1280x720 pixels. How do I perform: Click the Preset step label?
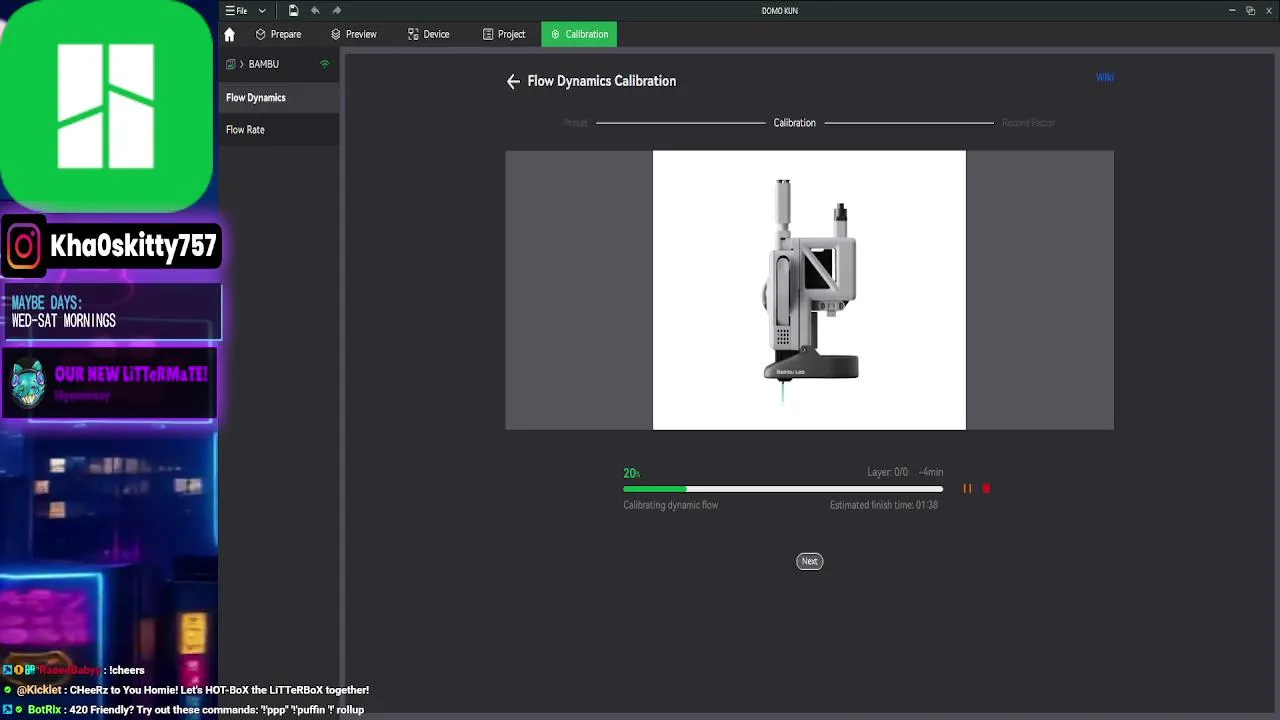[575, 123]
